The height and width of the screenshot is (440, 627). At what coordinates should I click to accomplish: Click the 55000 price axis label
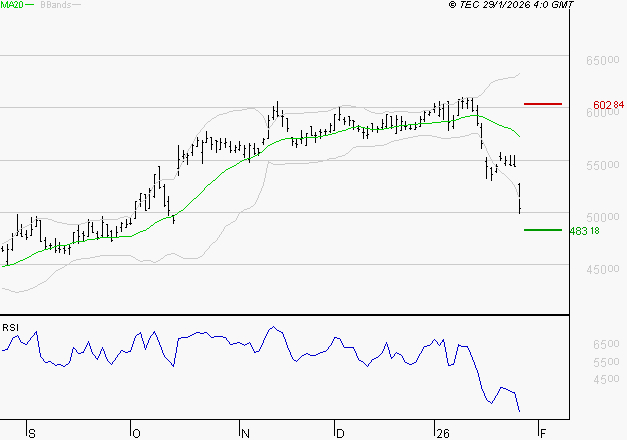603,165
